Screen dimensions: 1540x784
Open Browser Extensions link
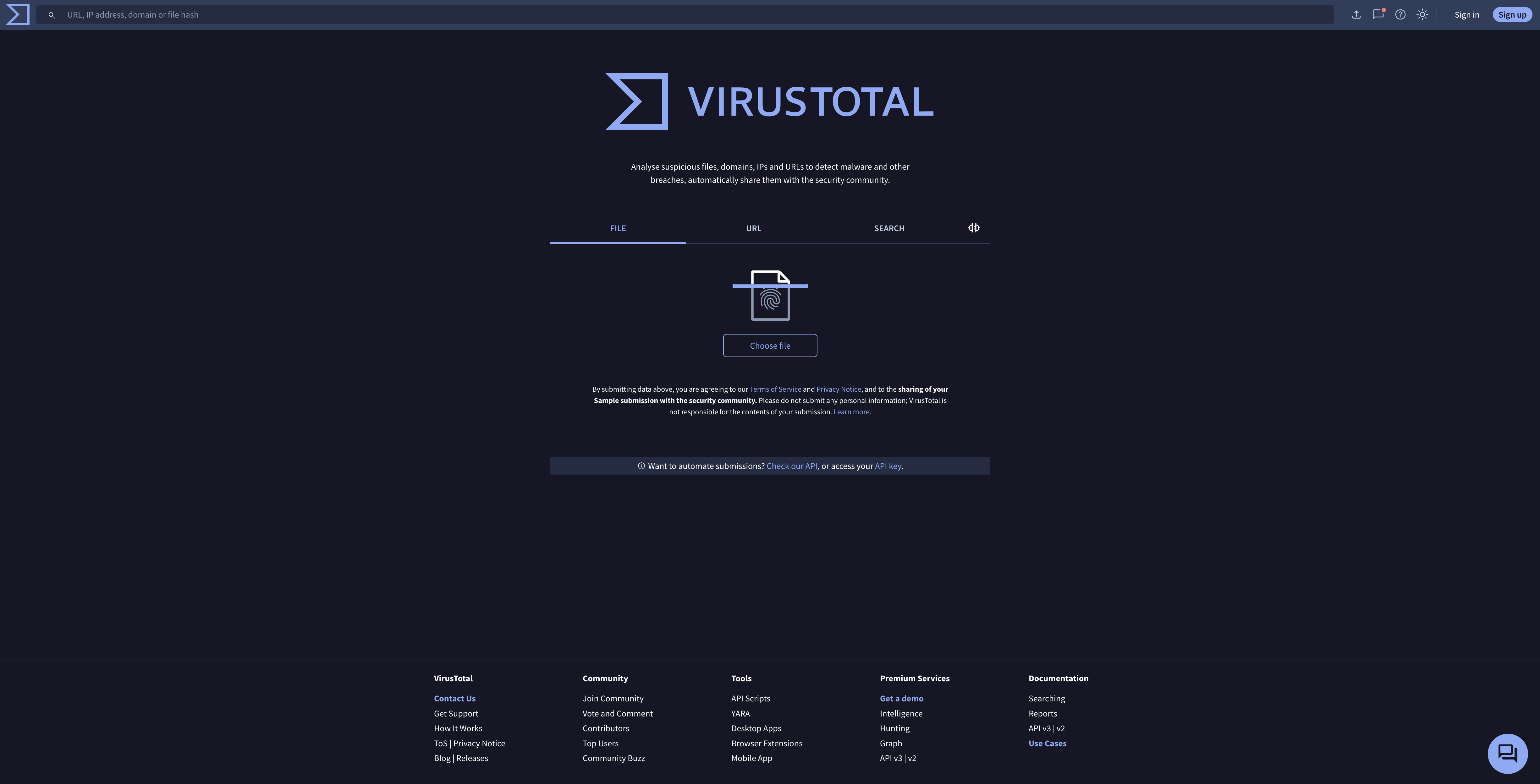tap(767, 743)
